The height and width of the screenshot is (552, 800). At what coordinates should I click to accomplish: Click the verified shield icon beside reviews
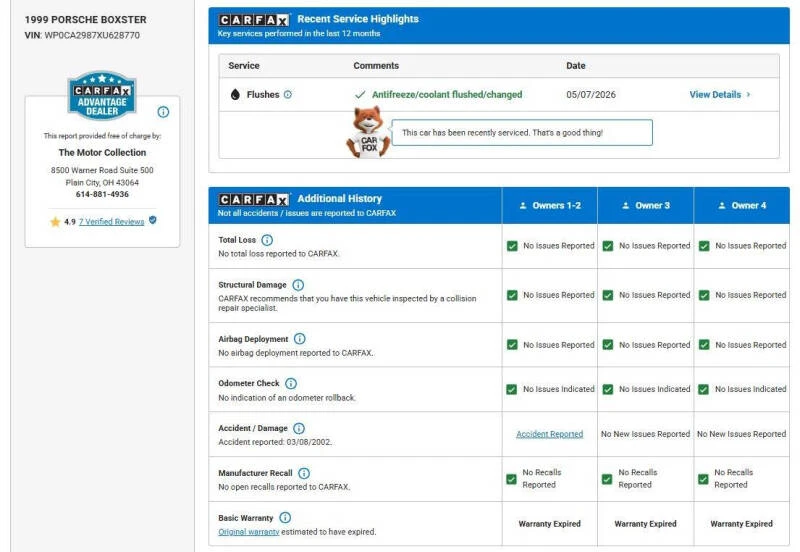(x=153, y=220)
